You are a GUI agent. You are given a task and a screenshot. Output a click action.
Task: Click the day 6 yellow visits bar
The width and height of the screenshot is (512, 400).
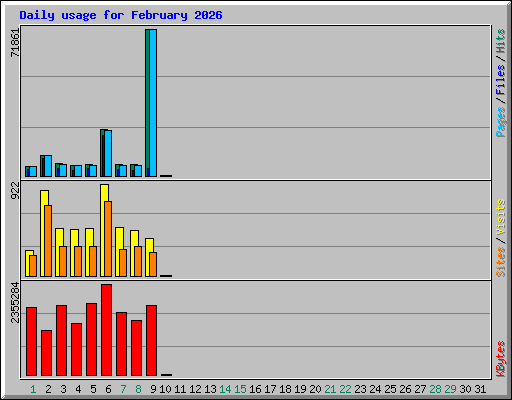point(104,230)
